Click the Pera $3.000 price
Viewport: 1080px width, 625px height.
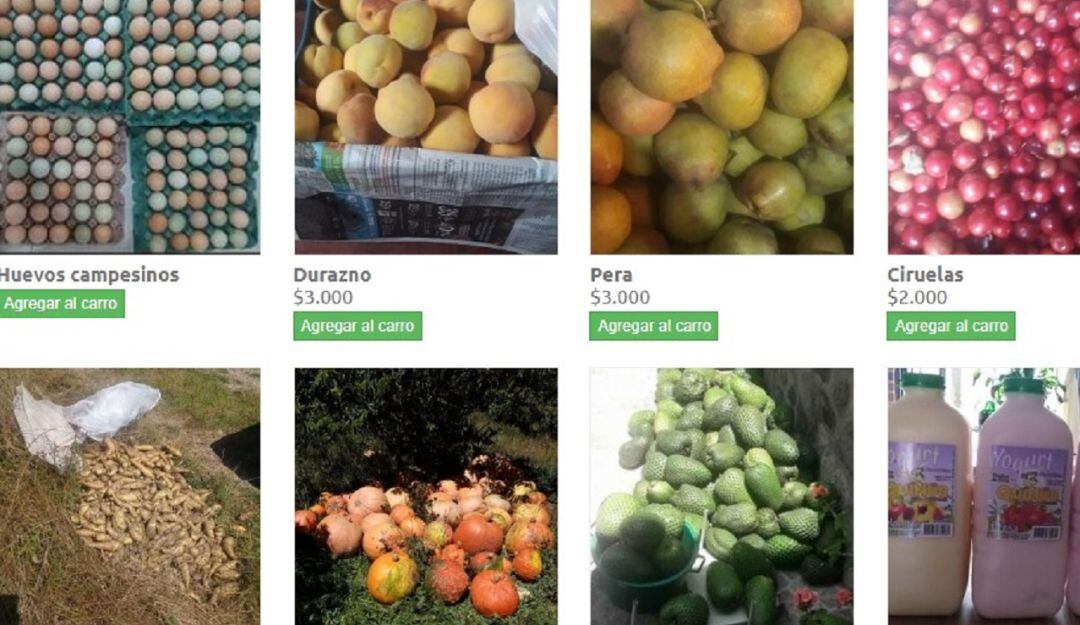tap(620, 298)
